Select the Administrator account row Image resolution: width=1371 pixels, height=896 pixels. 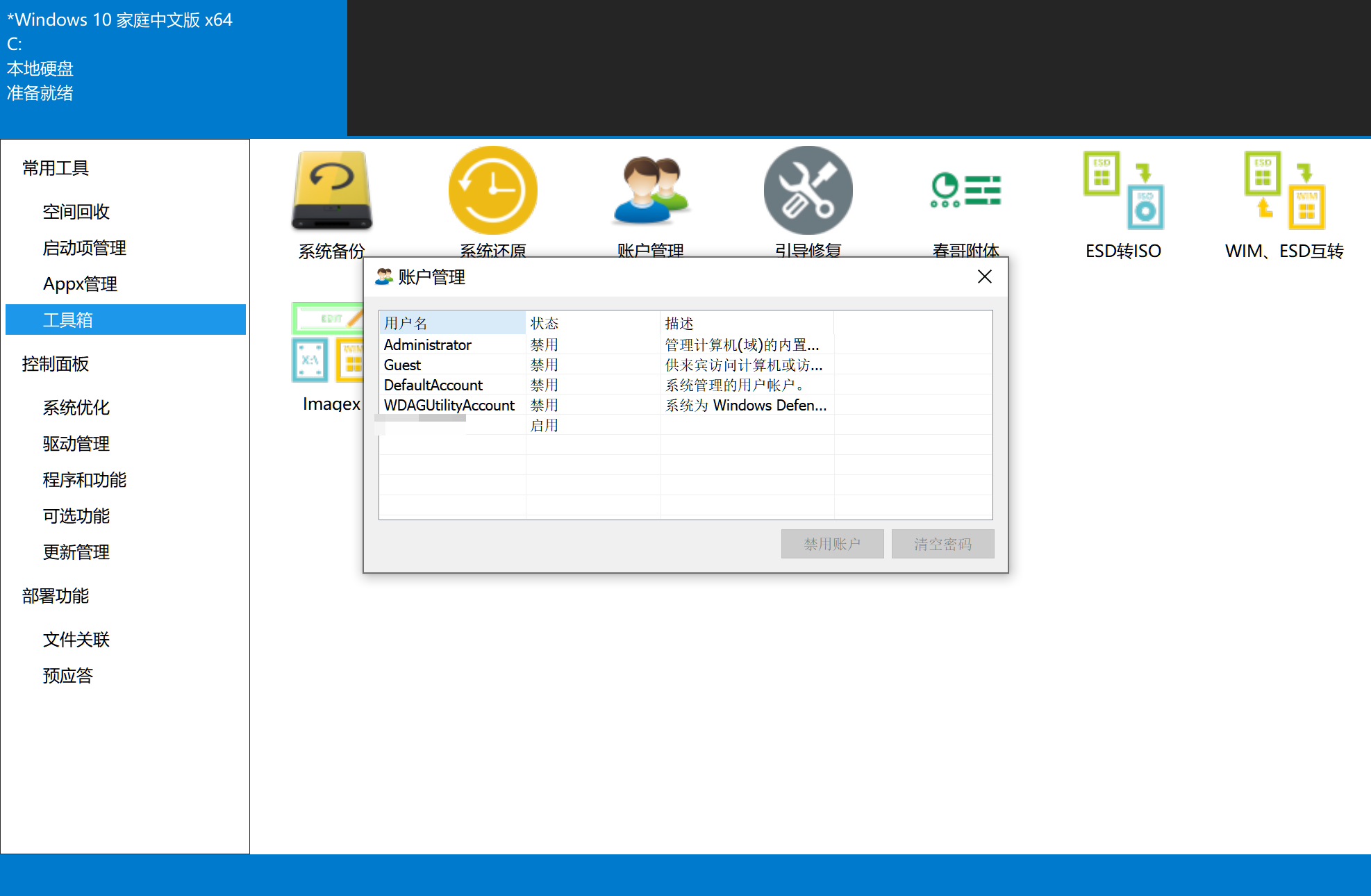click(428, 345)
